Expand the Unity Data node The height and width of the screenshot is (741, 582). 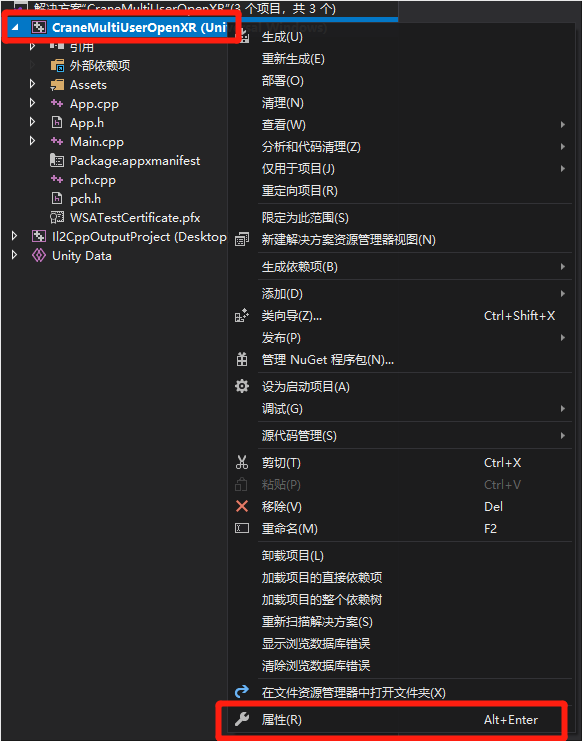[15, 255]
